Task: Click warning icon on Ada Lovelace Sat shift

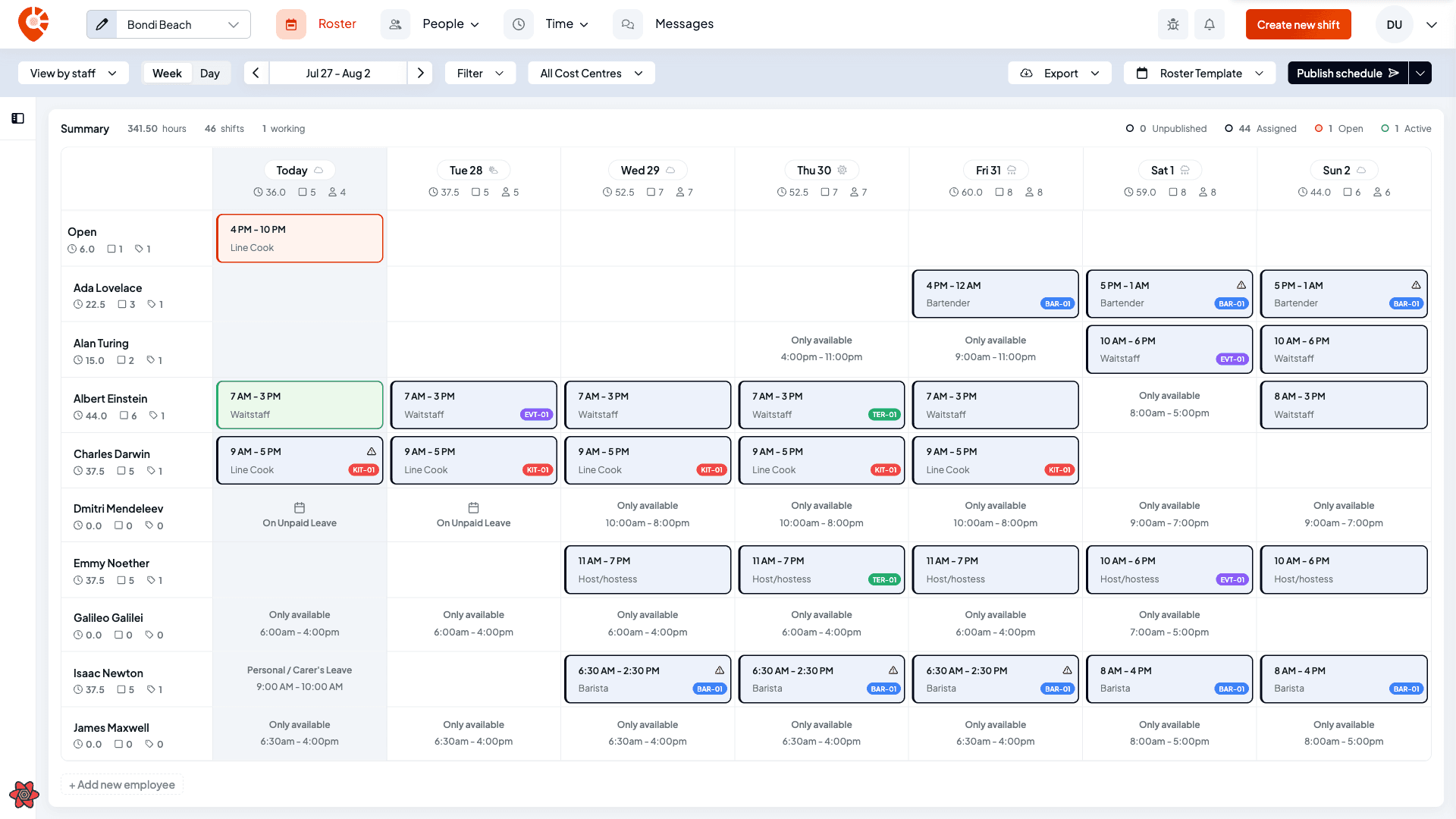Action: point(1241,285)
